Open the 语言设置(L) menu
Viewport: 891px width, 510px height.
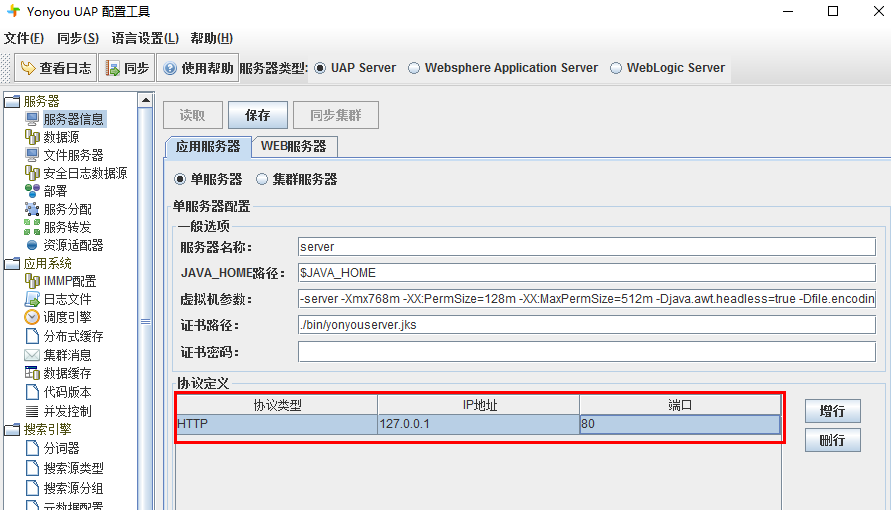click(x=145, y=38)
